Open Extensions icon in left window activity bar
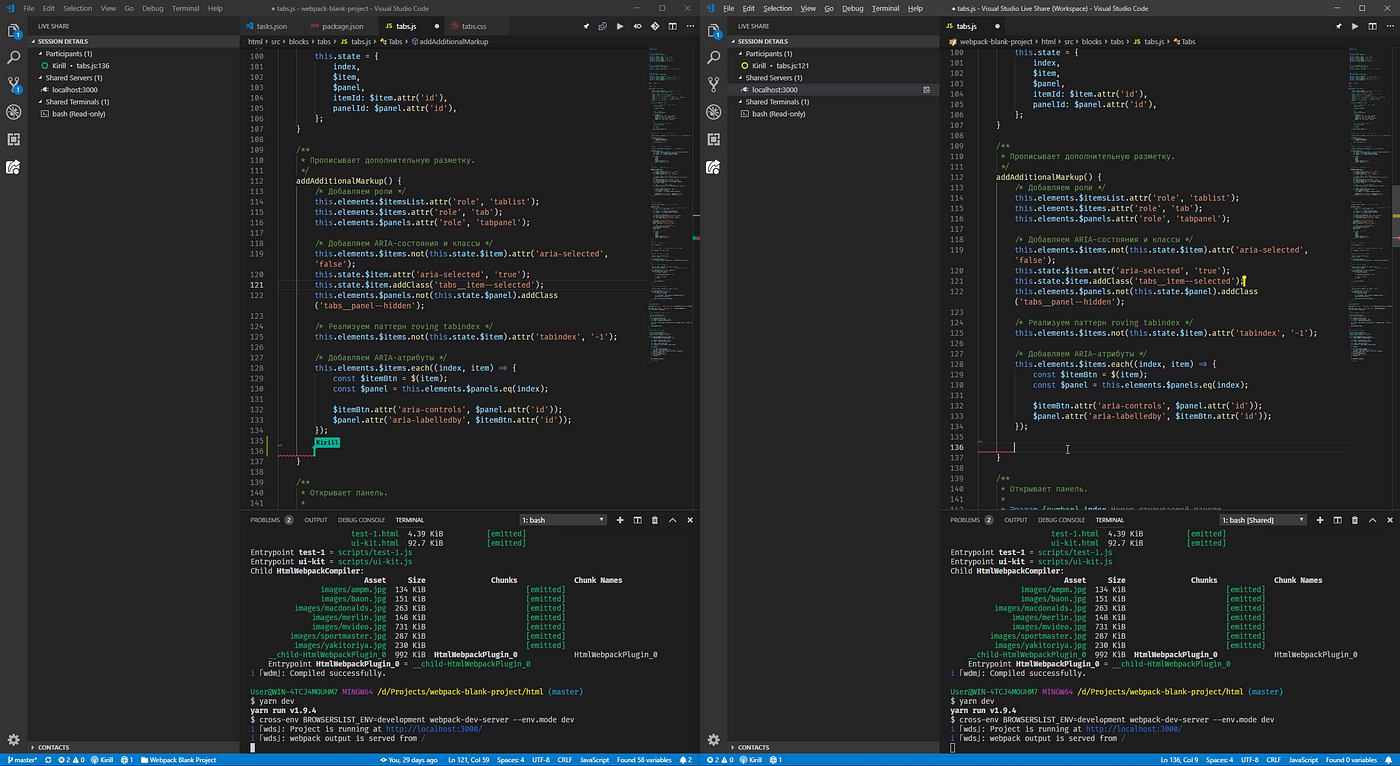Viewport: 1400px width, 766px height. [13, 139]
